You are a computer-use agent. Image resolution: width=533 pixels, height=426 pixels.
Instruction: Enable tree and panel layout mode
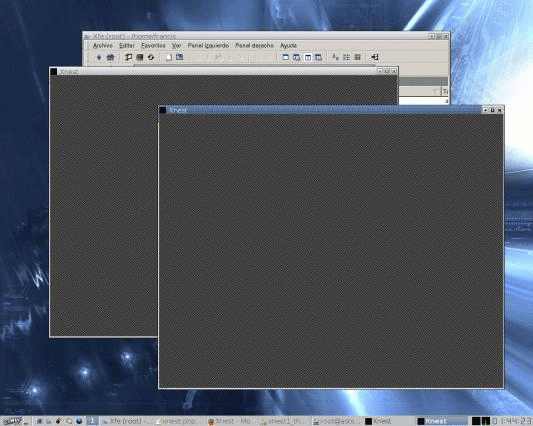[x=296, y=57]
